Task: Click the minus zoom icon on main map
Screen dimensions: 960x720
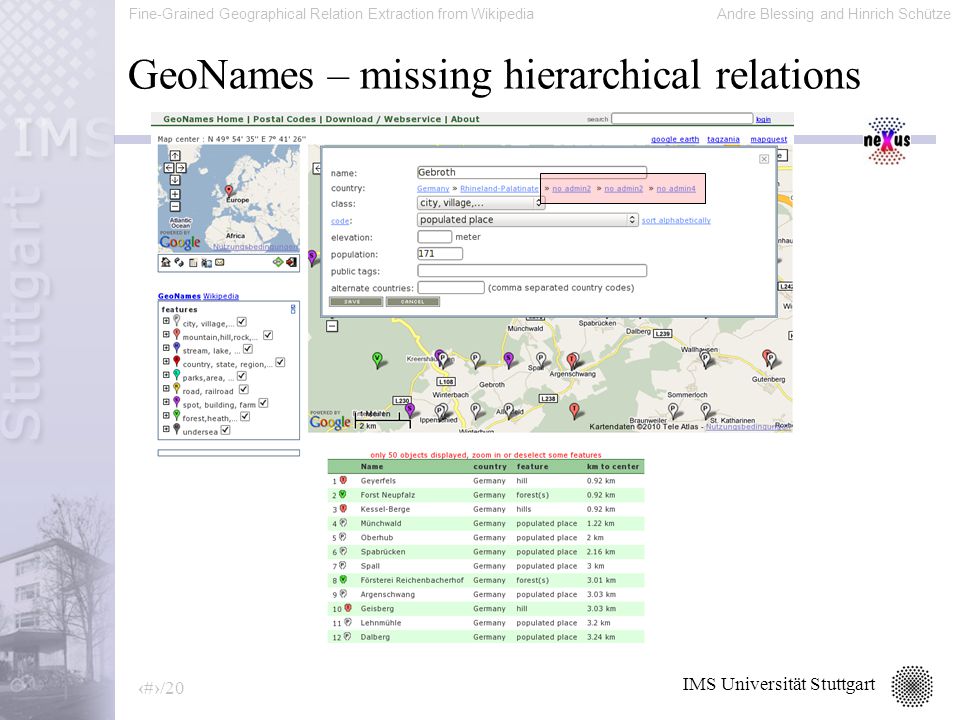Action: (x=332, y=326)
